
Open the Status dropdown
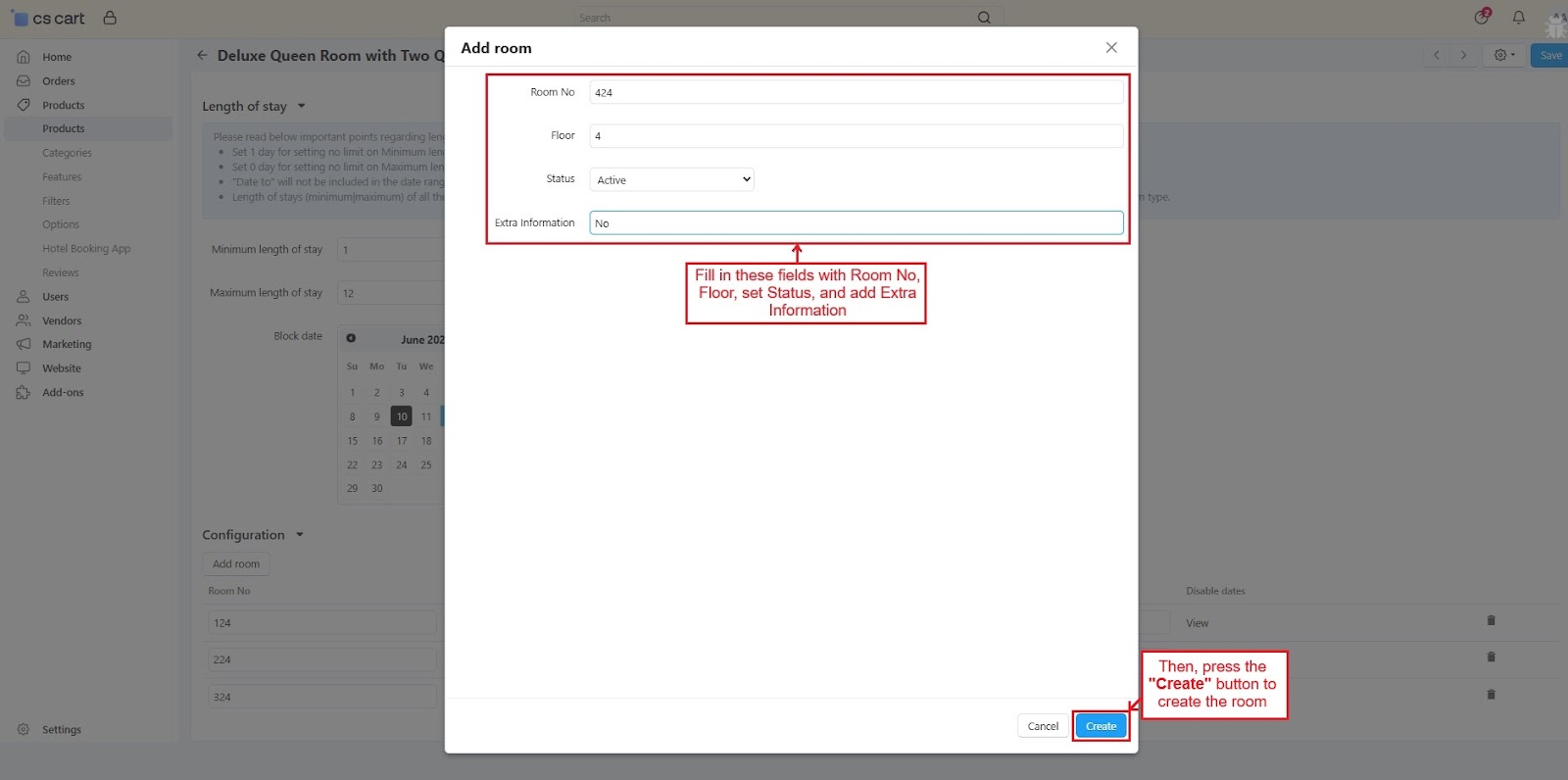click(671, 179)
